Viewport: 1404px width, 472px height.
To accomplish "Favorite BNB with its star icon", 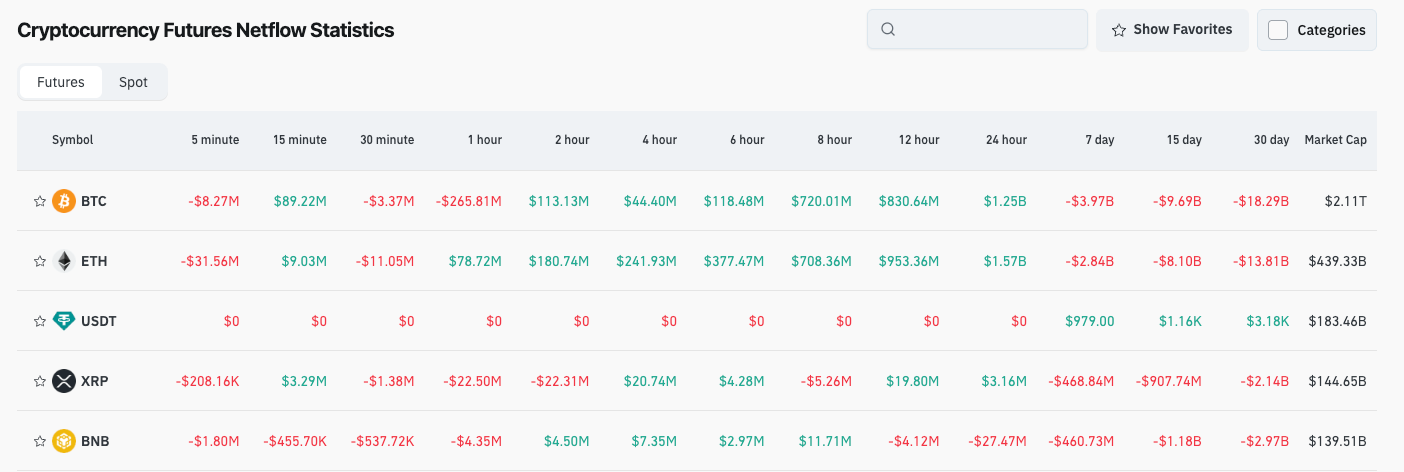I will [x=40, y=441].
